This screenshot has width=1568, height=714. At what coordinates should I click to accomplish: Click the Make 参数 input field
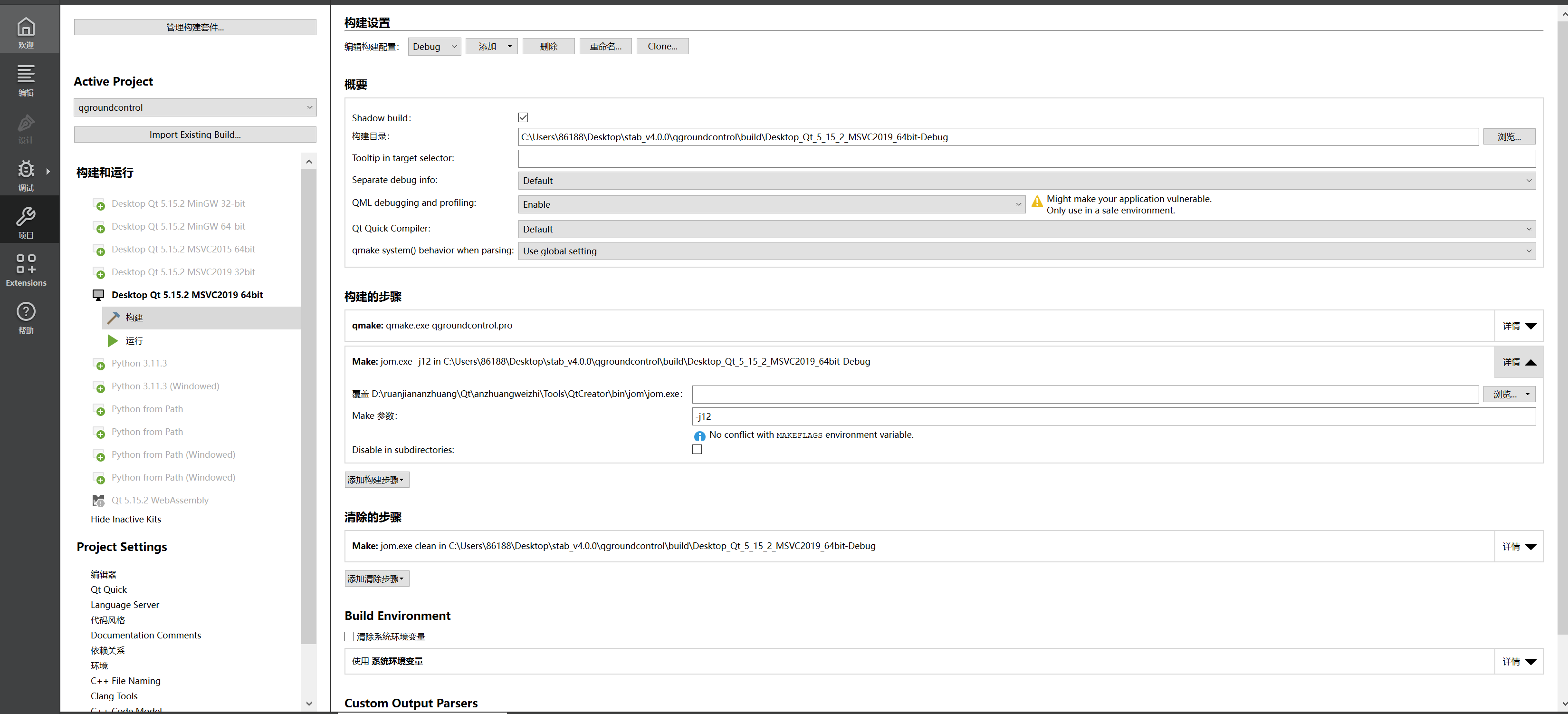[1113, 417]
